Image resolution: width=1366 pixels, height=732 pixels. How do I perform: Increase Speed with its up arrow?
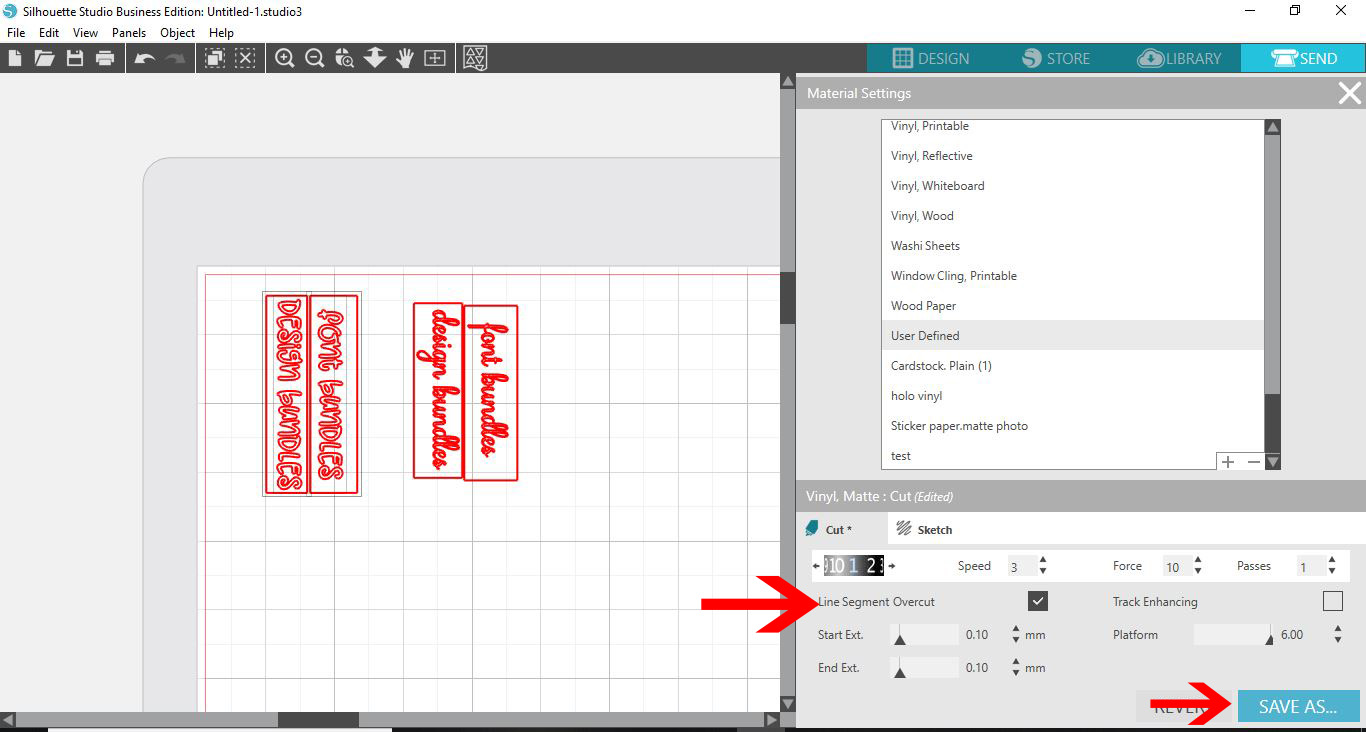(1043, 561)
